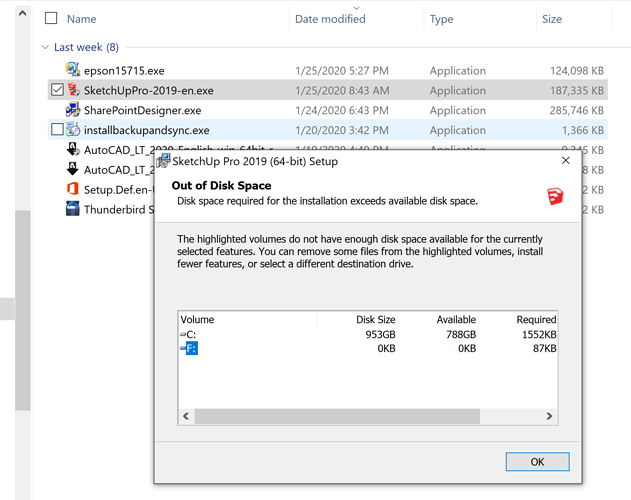Screen dimensions: 631x500
Task: Click the 285,746 KB size cell
Action: tap(577, 110)
